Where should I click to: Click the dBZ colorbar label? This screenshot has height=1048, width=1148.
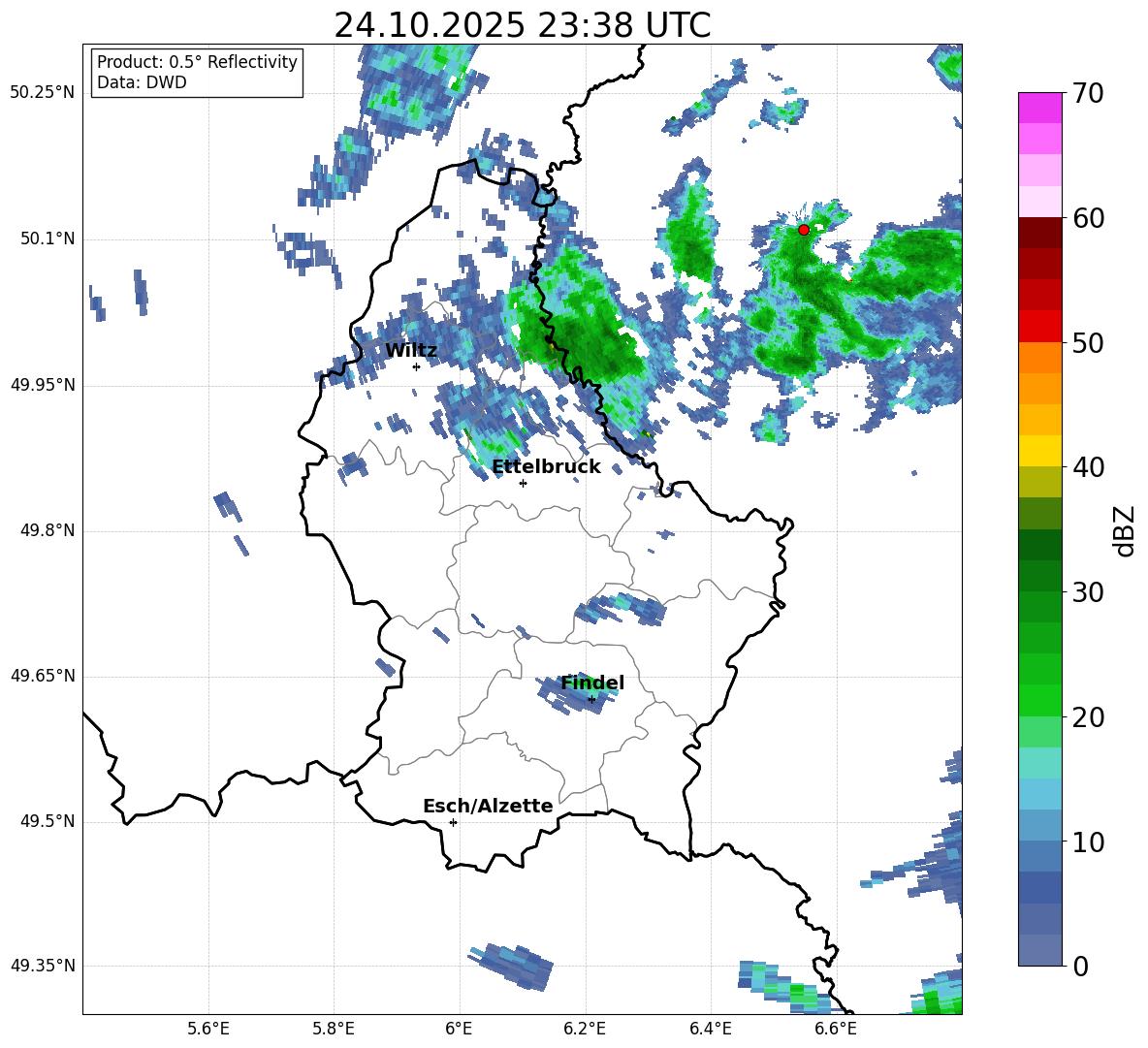click(x=1123, y=530)
